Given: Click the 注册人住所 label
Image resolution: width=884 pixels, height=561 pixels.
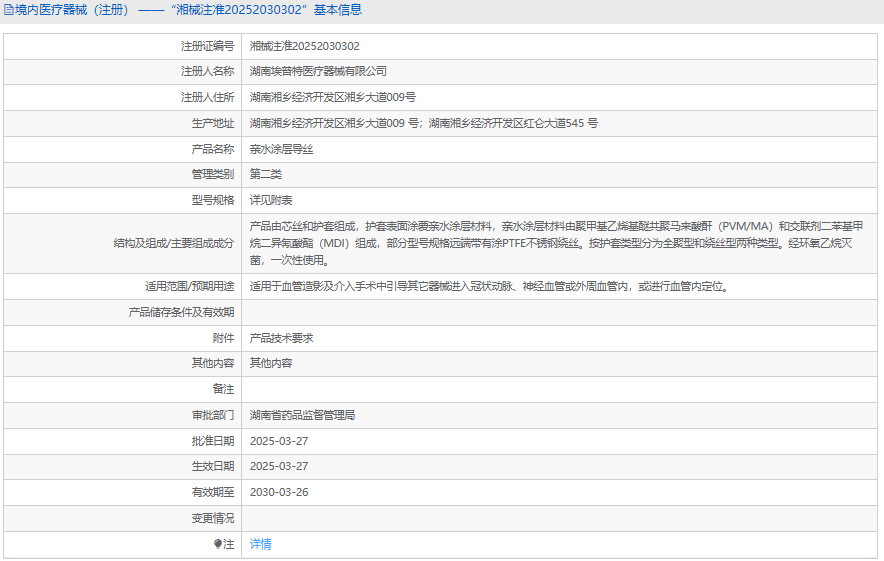Looking at the screenshot, I should click(207, 98).
